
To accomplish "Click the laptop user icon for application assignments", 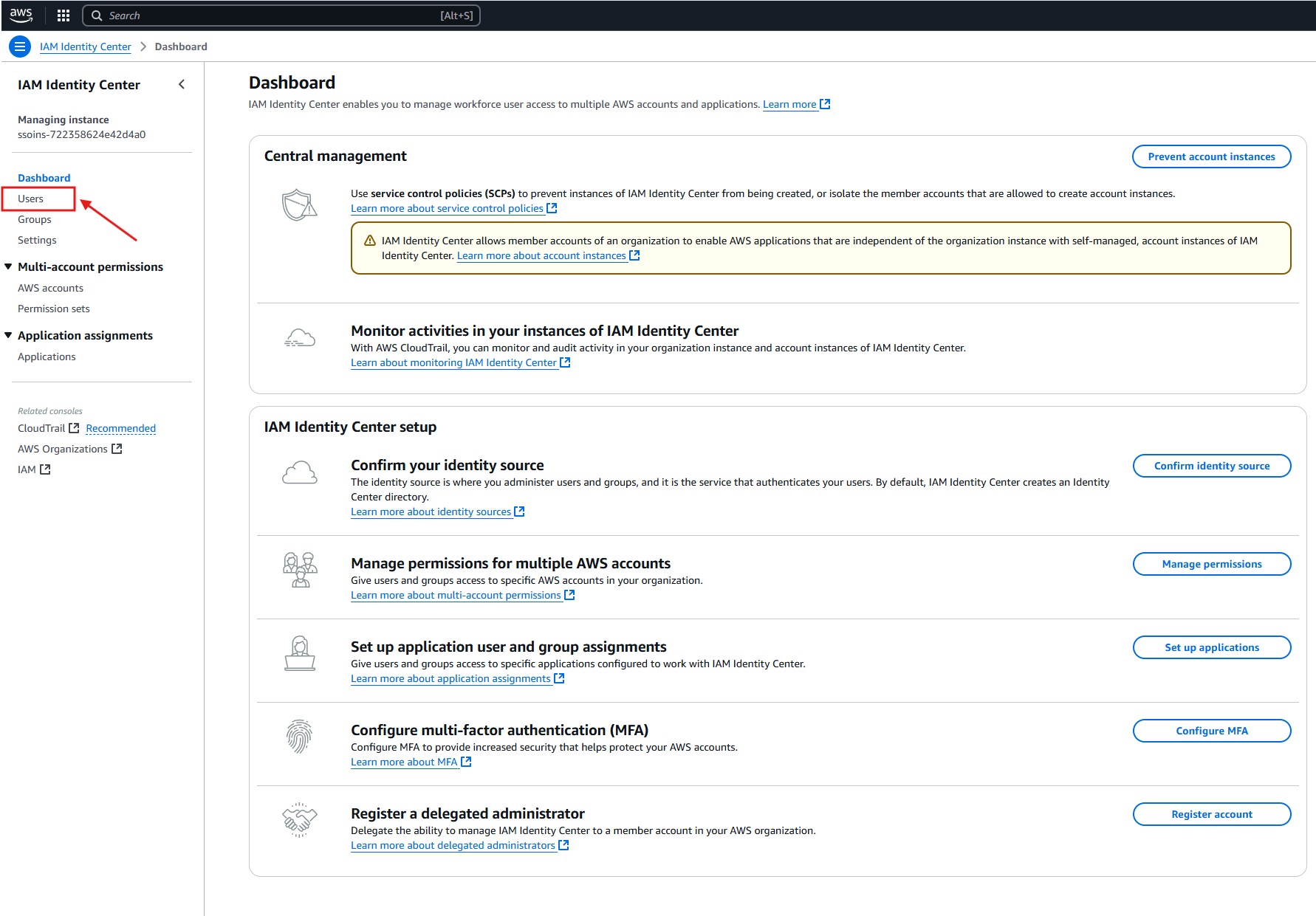I will [x=299, y=653].
